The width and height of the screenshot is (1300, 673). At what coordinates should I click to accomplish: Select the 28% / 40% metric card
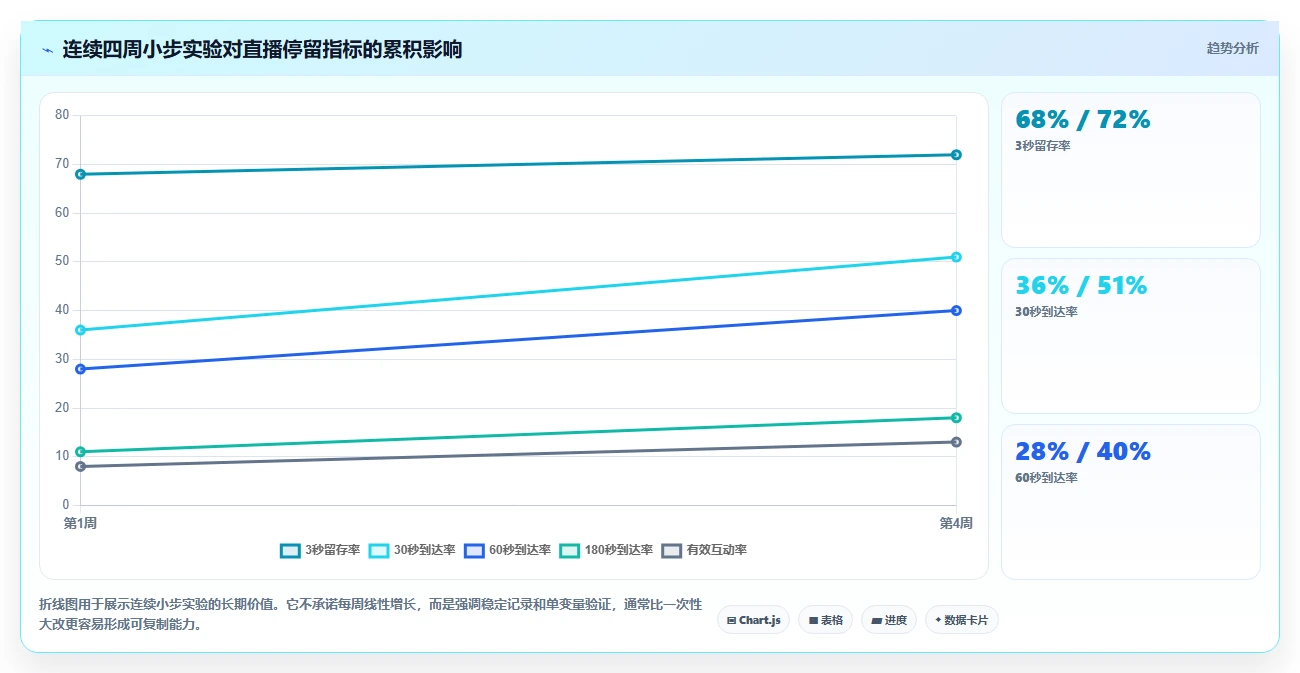click(x=1130, y=502)
